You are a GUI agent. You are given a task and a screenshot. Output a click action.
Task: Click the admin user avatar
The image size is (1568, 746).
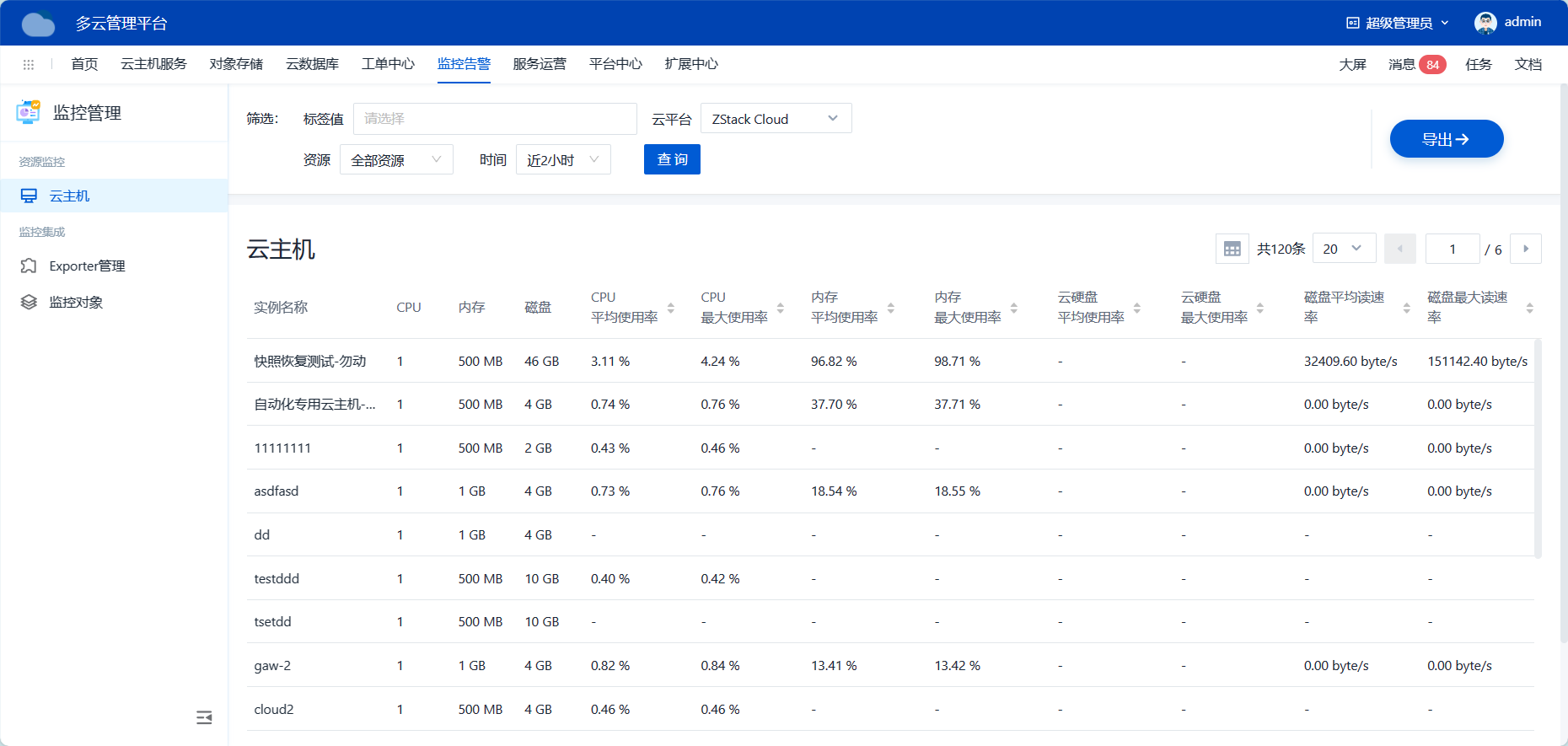click(x=1485, y=23)
